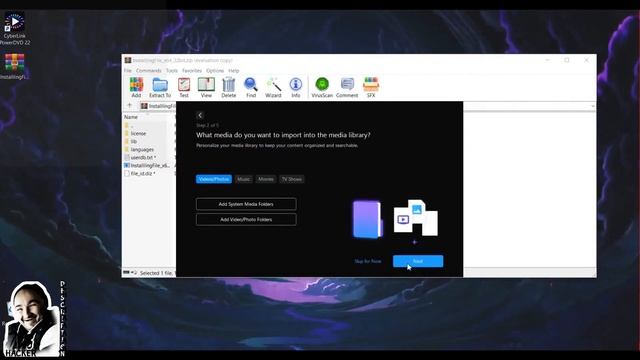Click the Comment toolbar icon
Image resolution: width=640 pixels, height=360 pixels.
[347, 87]
